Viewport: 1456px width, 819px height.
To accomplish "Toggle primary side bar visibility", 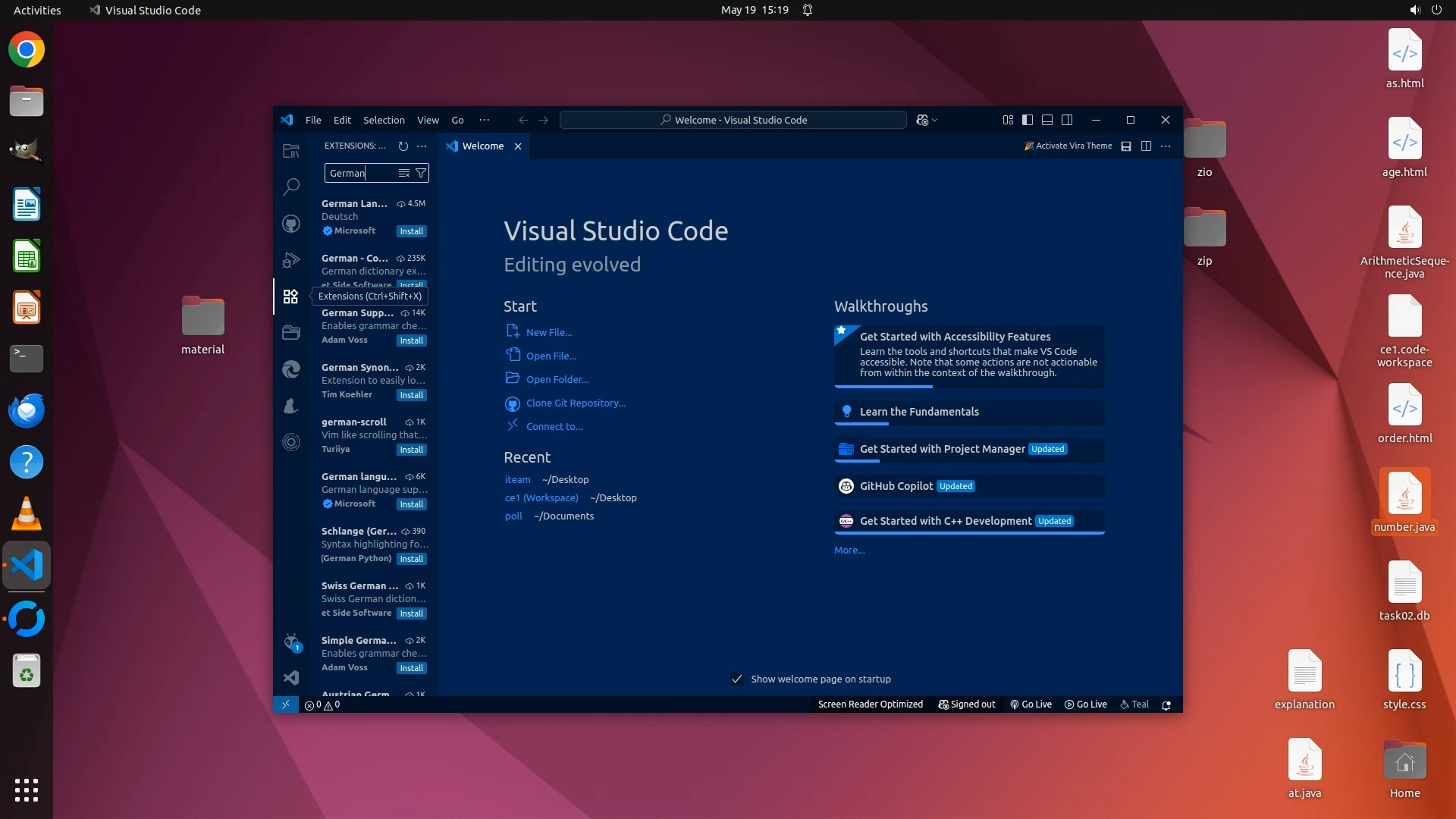I will (x=1028, y=120).
